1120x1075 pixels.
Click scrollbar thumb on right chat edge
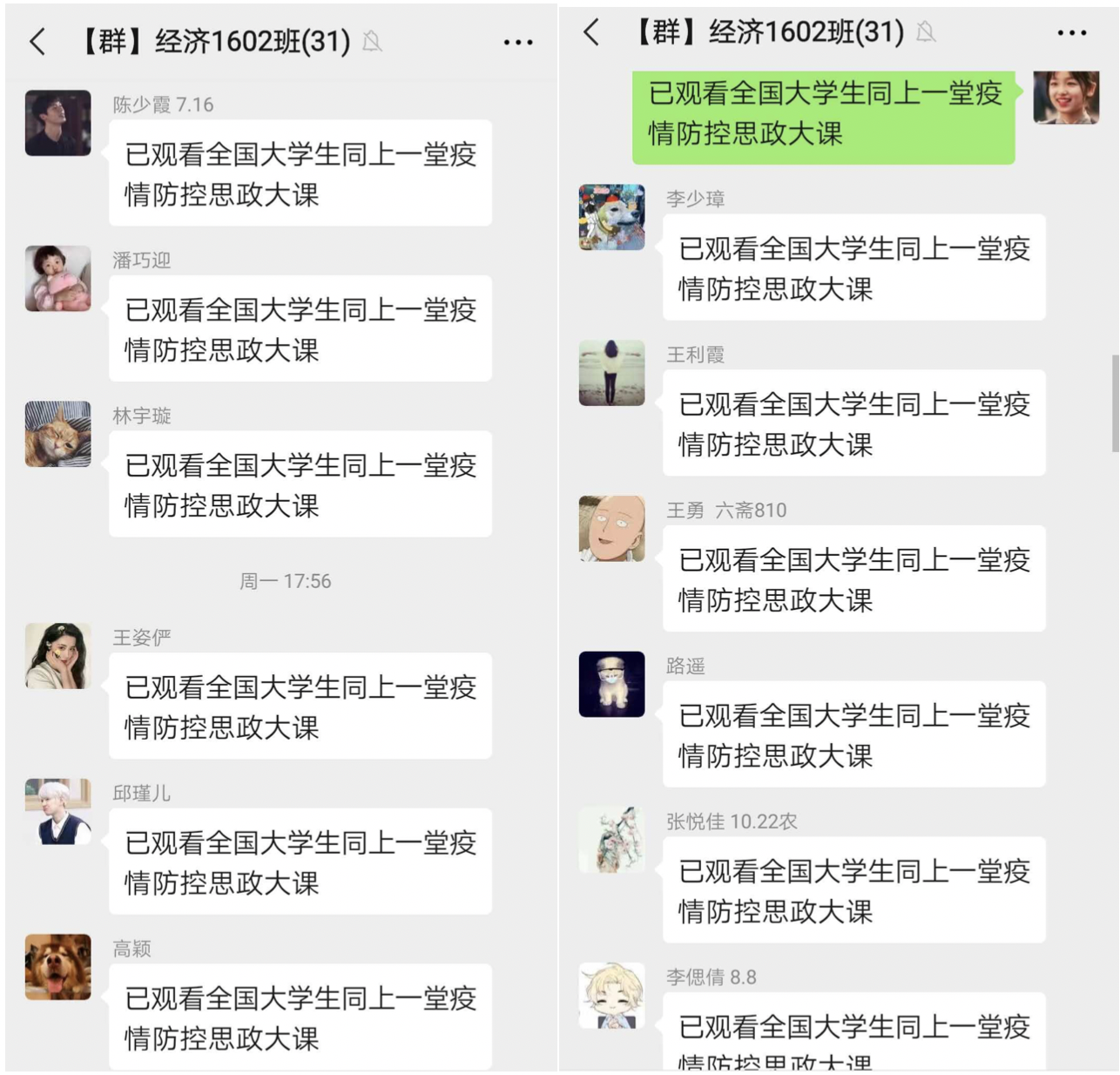1116,403
